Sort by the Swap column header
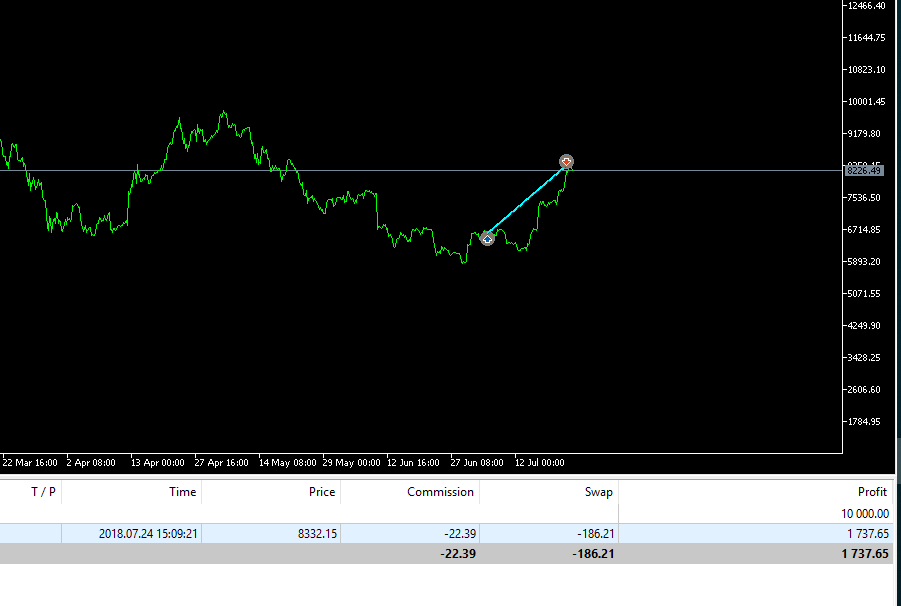This screenshot has width=901, height=606. pos(598,492)
